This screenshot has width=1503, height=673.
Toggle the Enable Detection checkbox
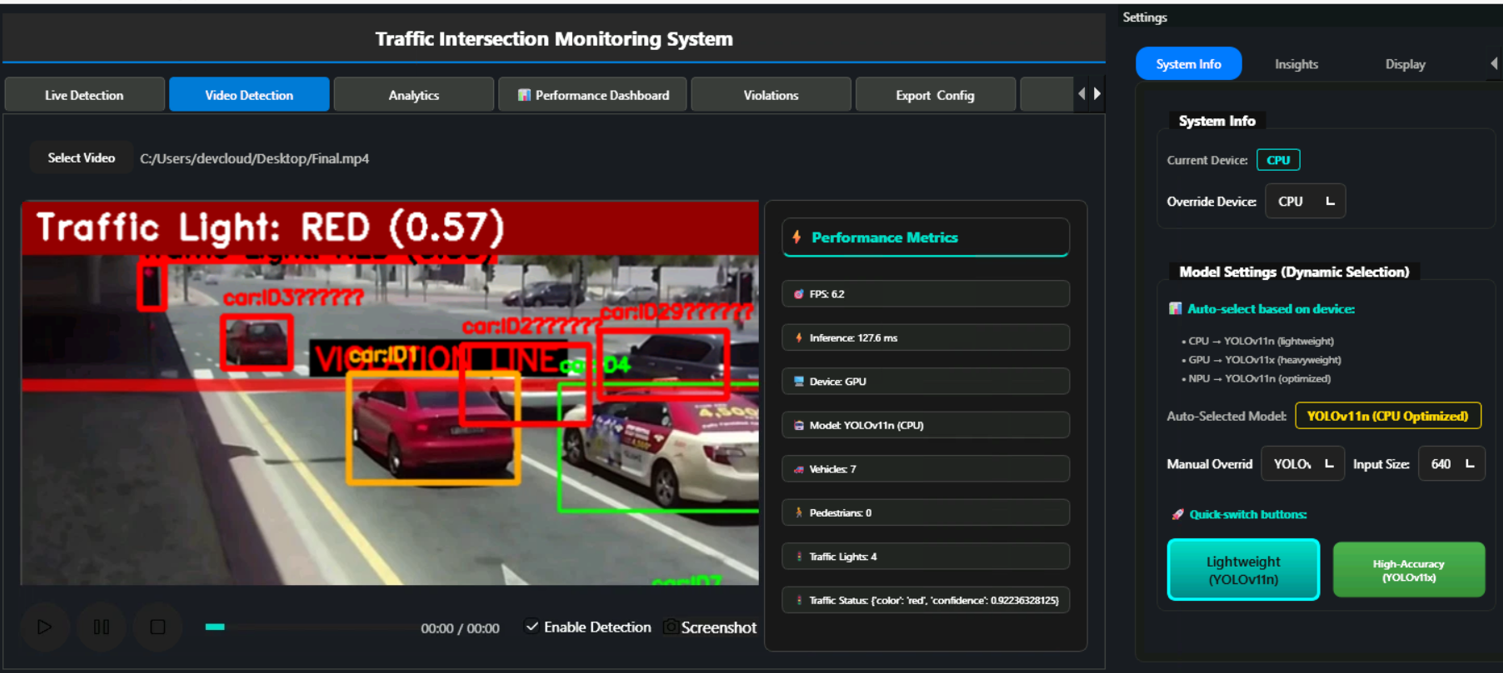(532, 627)
